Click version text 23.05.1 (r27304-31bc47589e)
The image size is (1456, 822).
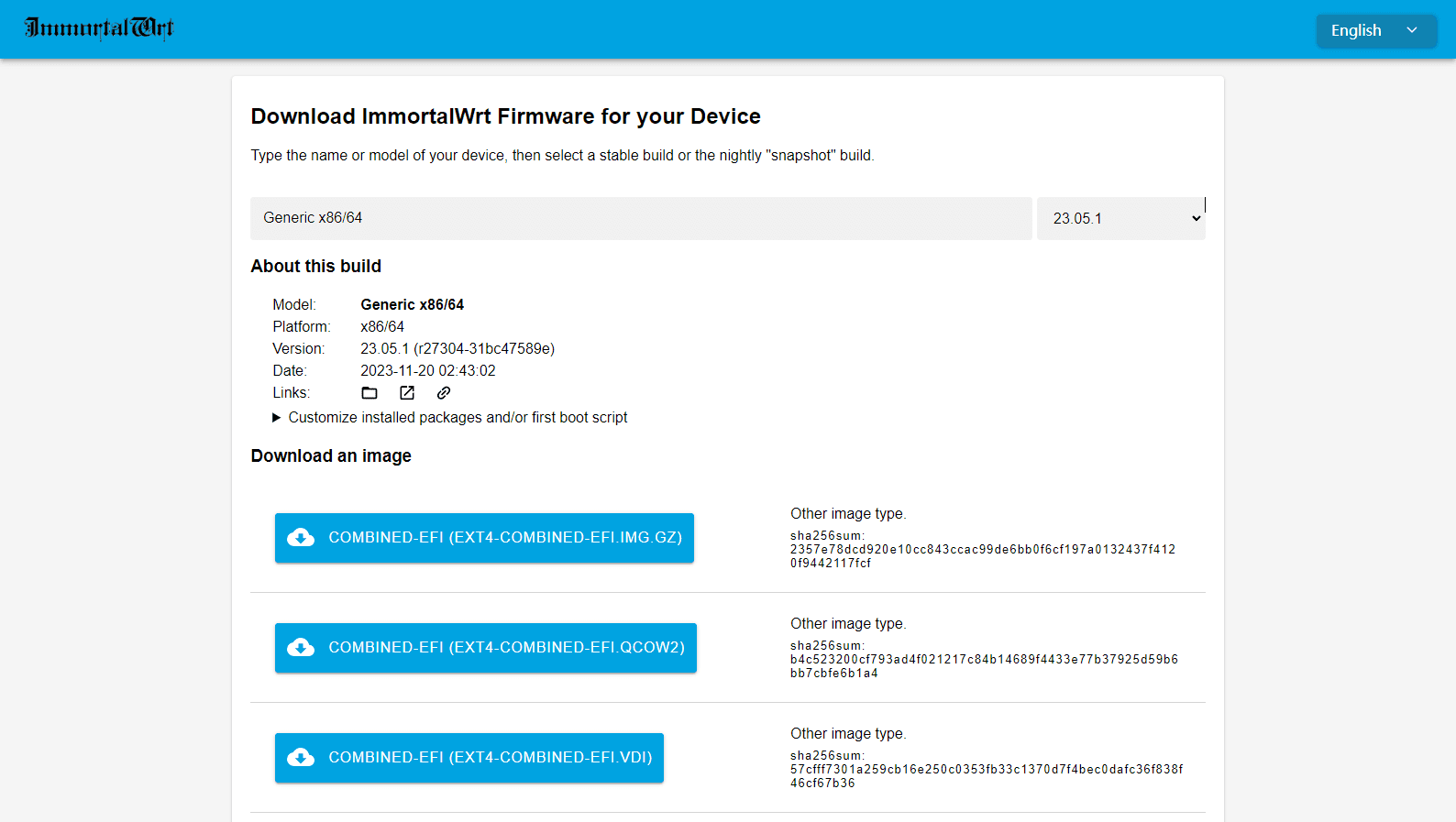point(458,349)
